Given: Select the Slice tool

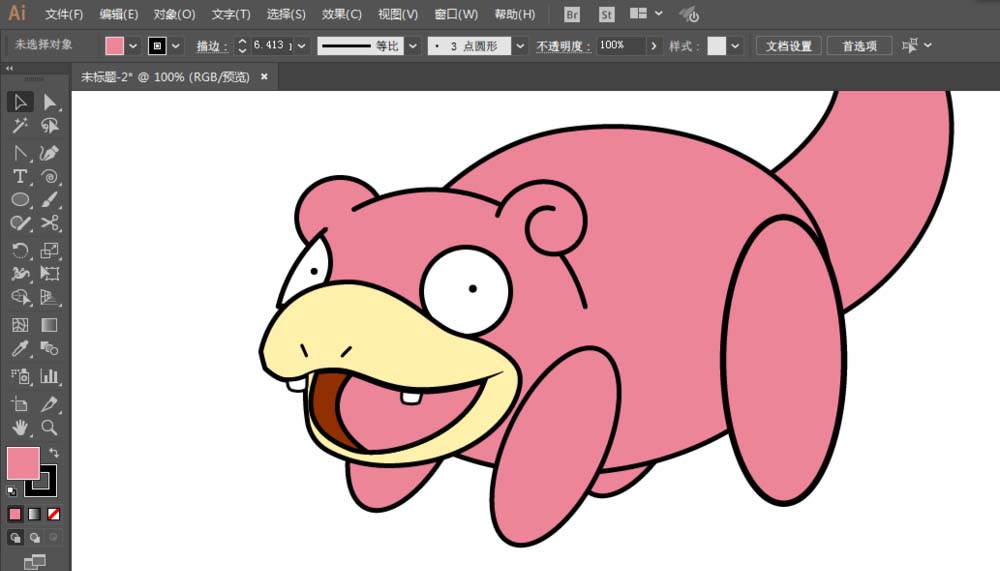Looking at the screenshot, I should coord(49,404).
